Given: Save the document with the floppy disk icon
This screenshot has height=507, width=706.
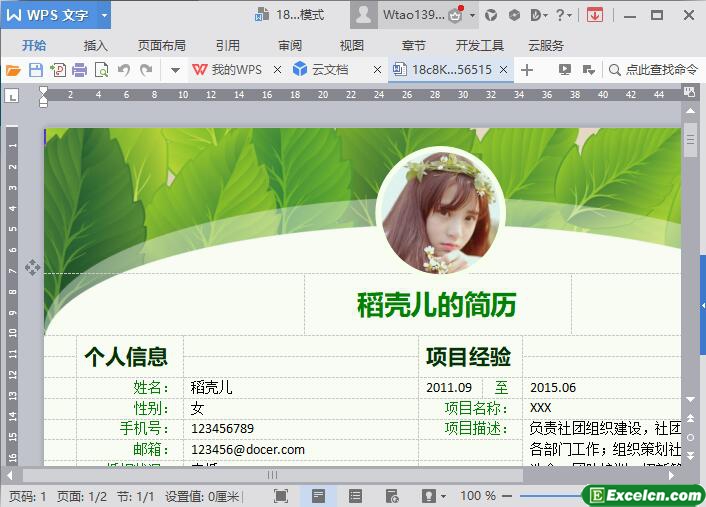Looking at the screenshot, I should 36,70.
